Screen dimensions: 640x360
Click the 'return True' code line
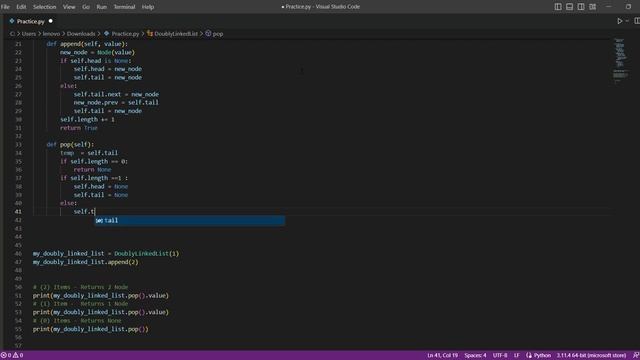[x=79, y=128]
